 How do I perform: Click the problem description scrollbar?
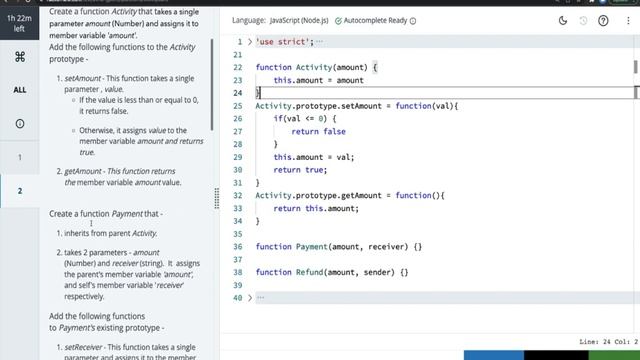click(212, 84)
